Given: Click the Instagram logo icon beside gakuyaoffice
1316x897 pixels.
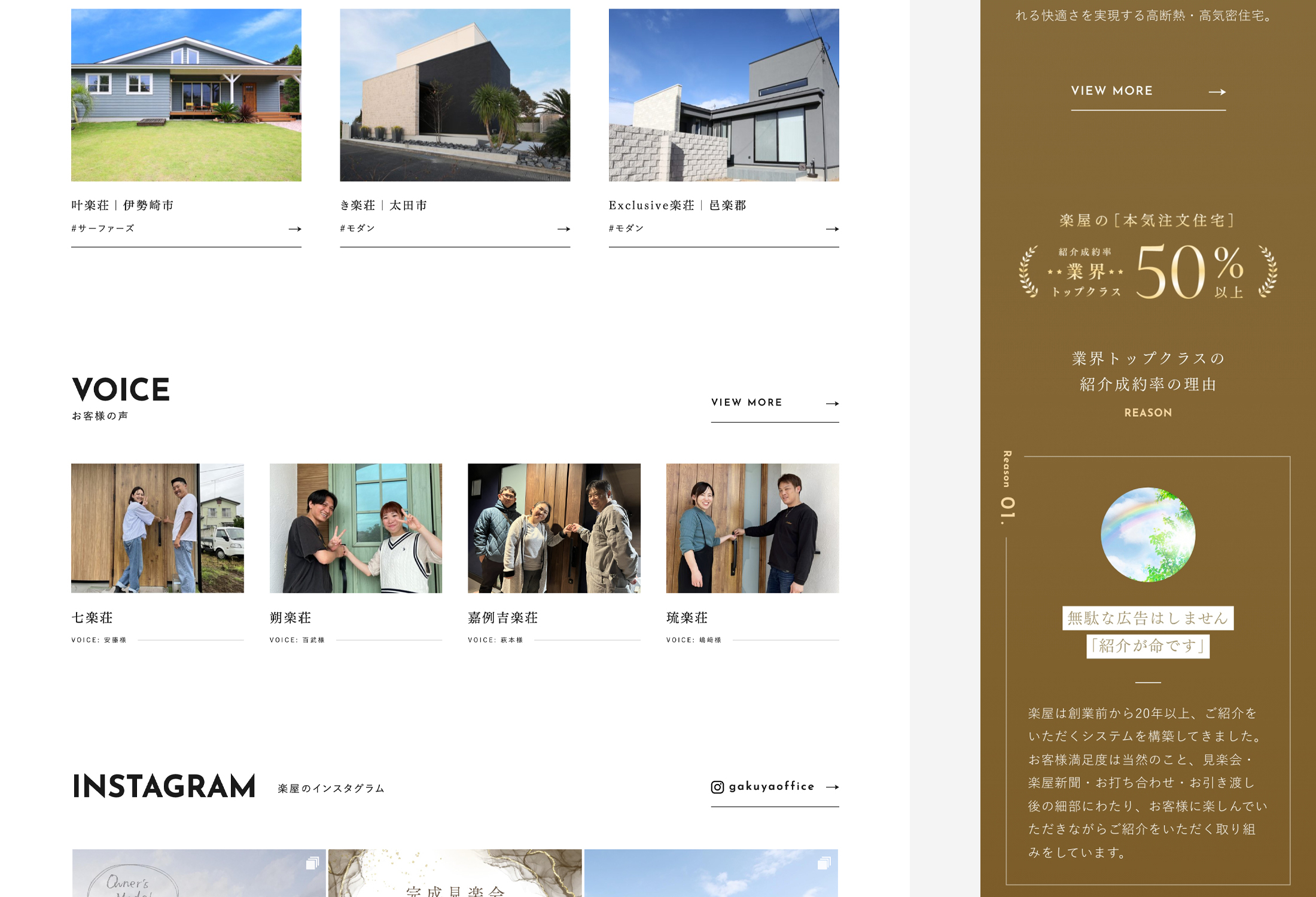Looking at the screenshot, I should (717, 787).
